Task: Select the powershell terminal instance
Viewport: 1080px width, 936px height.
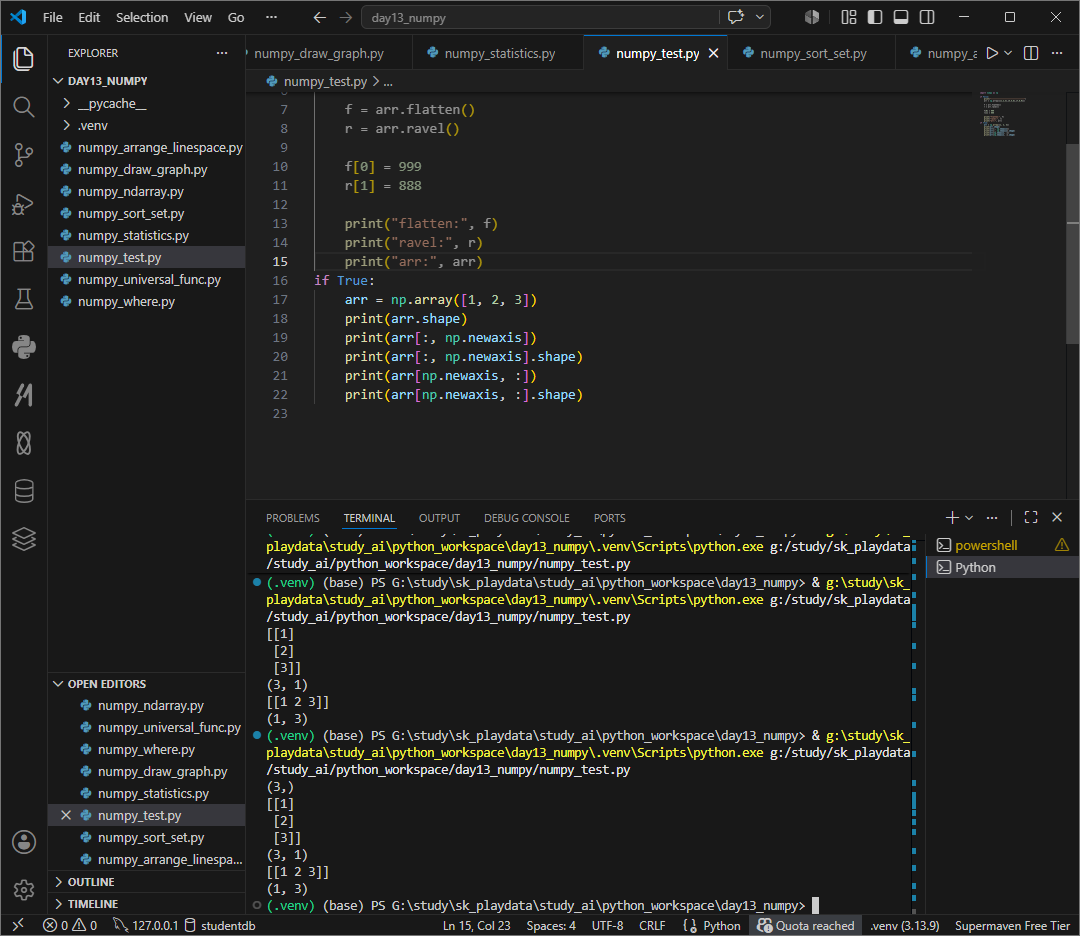Action: pyautogui.click(x=1002, y=545)
